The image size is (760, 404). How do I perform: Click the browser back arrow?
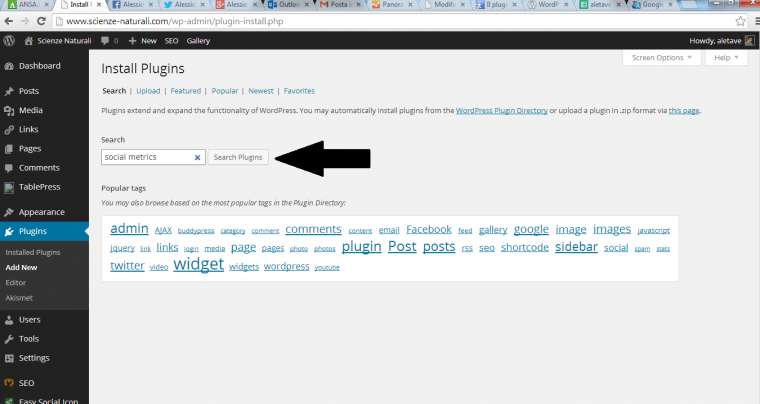9,21
